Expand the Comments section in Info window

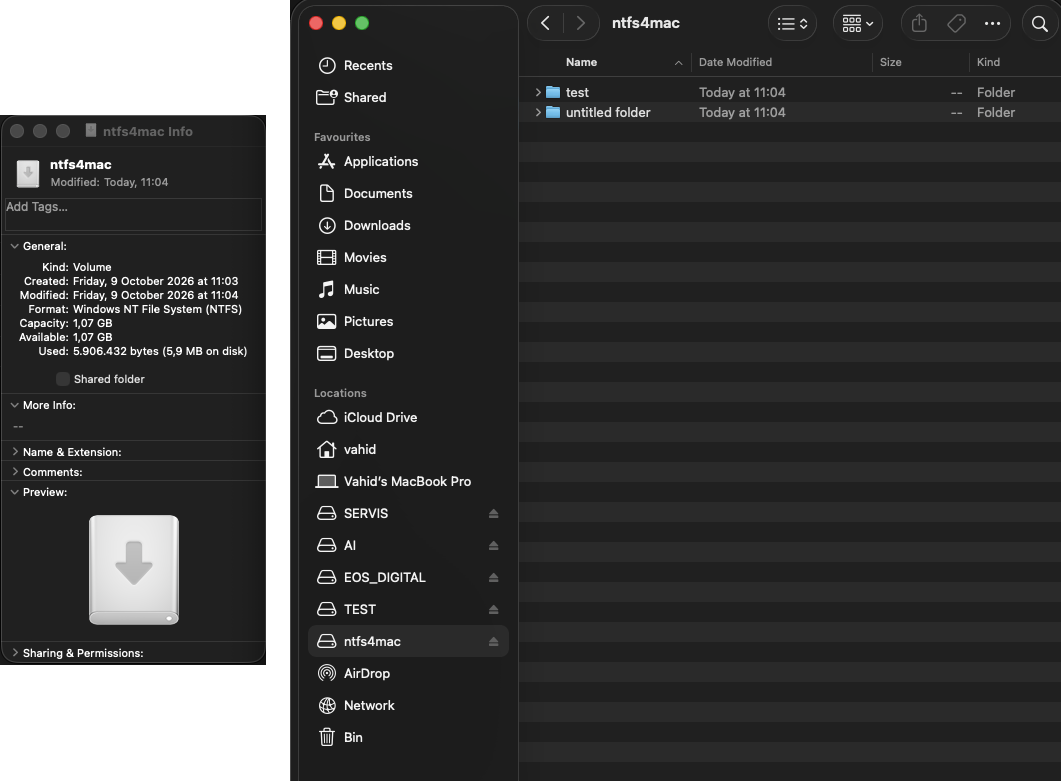[14, 472]
